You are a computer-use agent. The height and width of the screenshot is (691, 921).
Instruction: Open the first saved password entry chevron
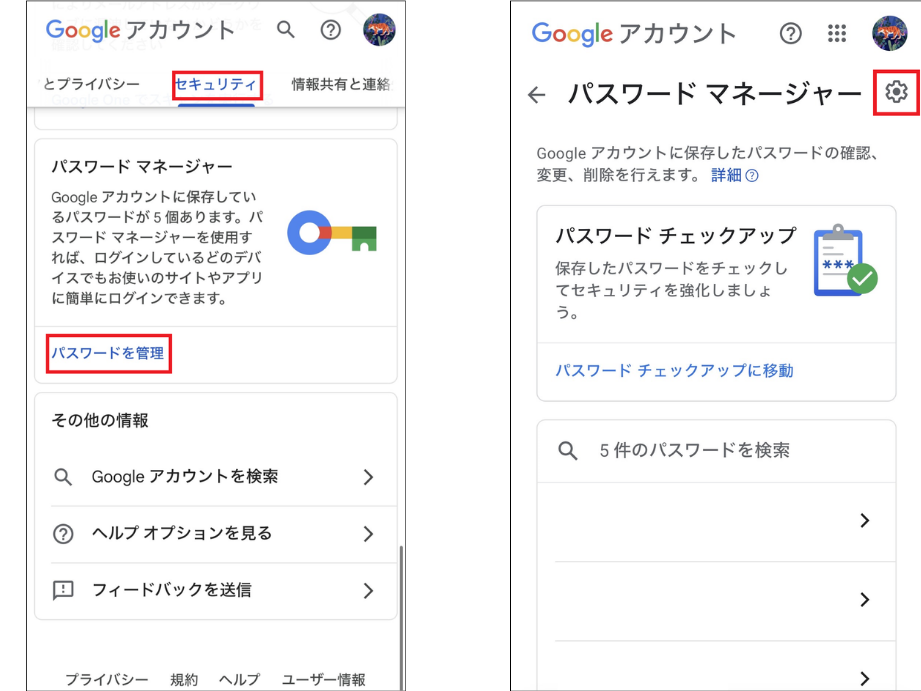point(864,521)
